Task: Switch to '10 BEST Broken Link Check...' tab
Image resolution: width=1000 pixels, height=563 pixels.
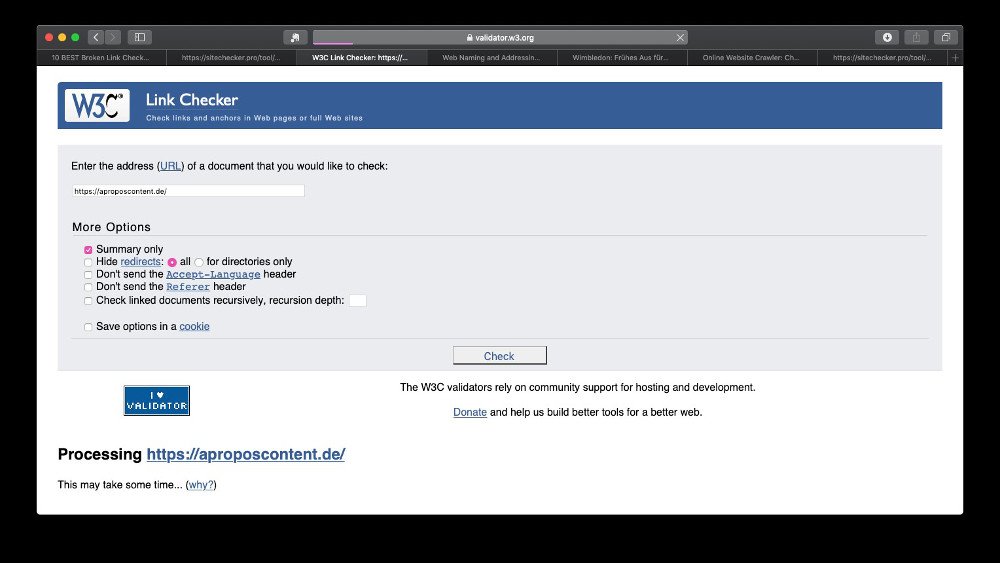Action: coord(101,57)
